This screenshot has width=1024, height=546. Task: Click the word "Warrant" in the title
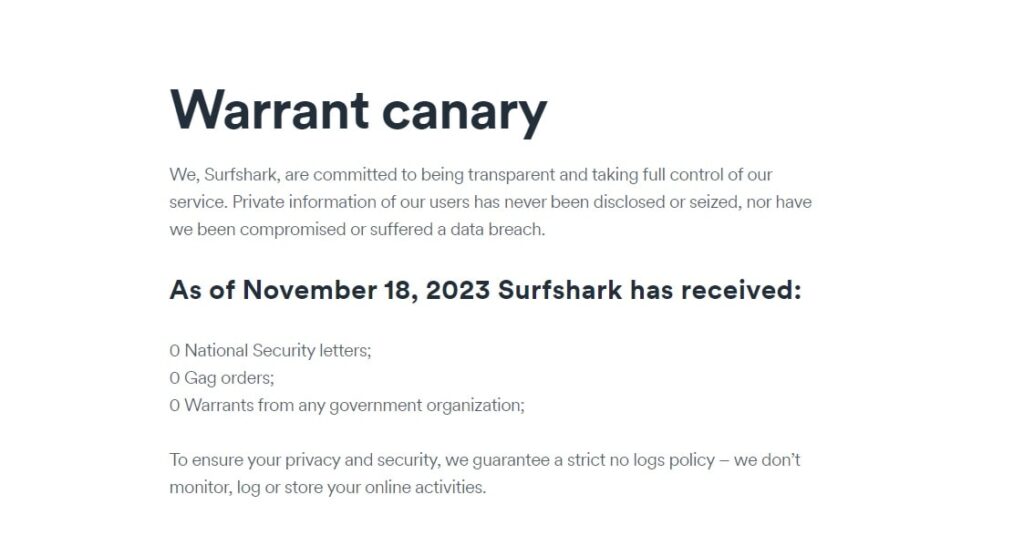269,109
